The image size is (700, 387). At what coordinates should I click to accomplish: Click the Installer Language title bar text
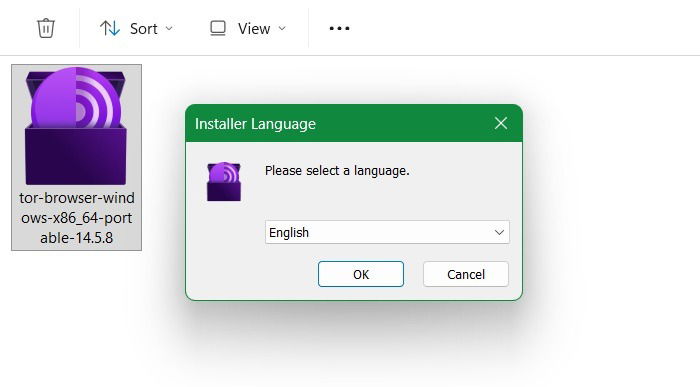(x=255, y=124)
